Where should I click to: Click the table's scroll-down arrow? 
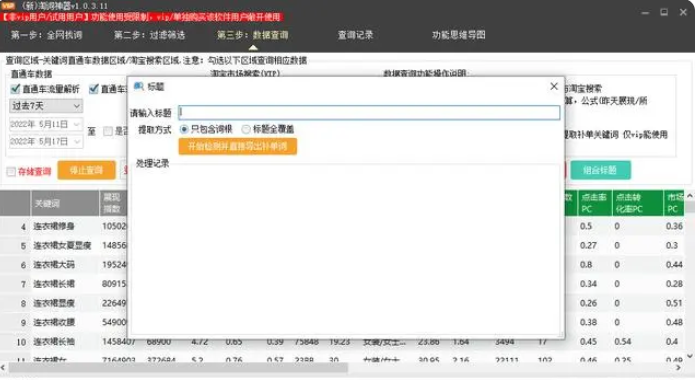(x=690, y=356)
